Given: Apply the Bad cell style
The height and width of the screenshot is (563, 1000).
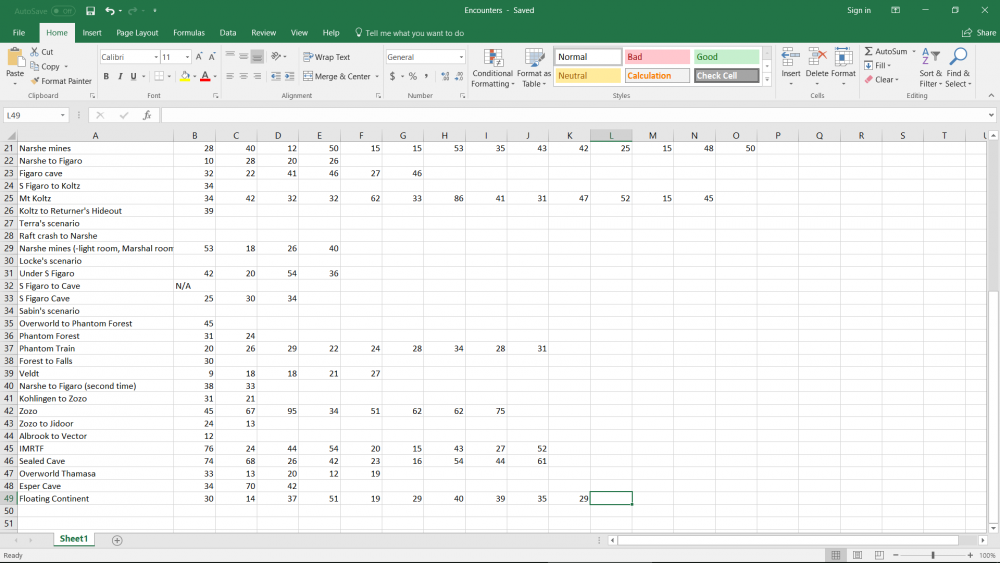Looking at the screenshot, I should point(657,57).
